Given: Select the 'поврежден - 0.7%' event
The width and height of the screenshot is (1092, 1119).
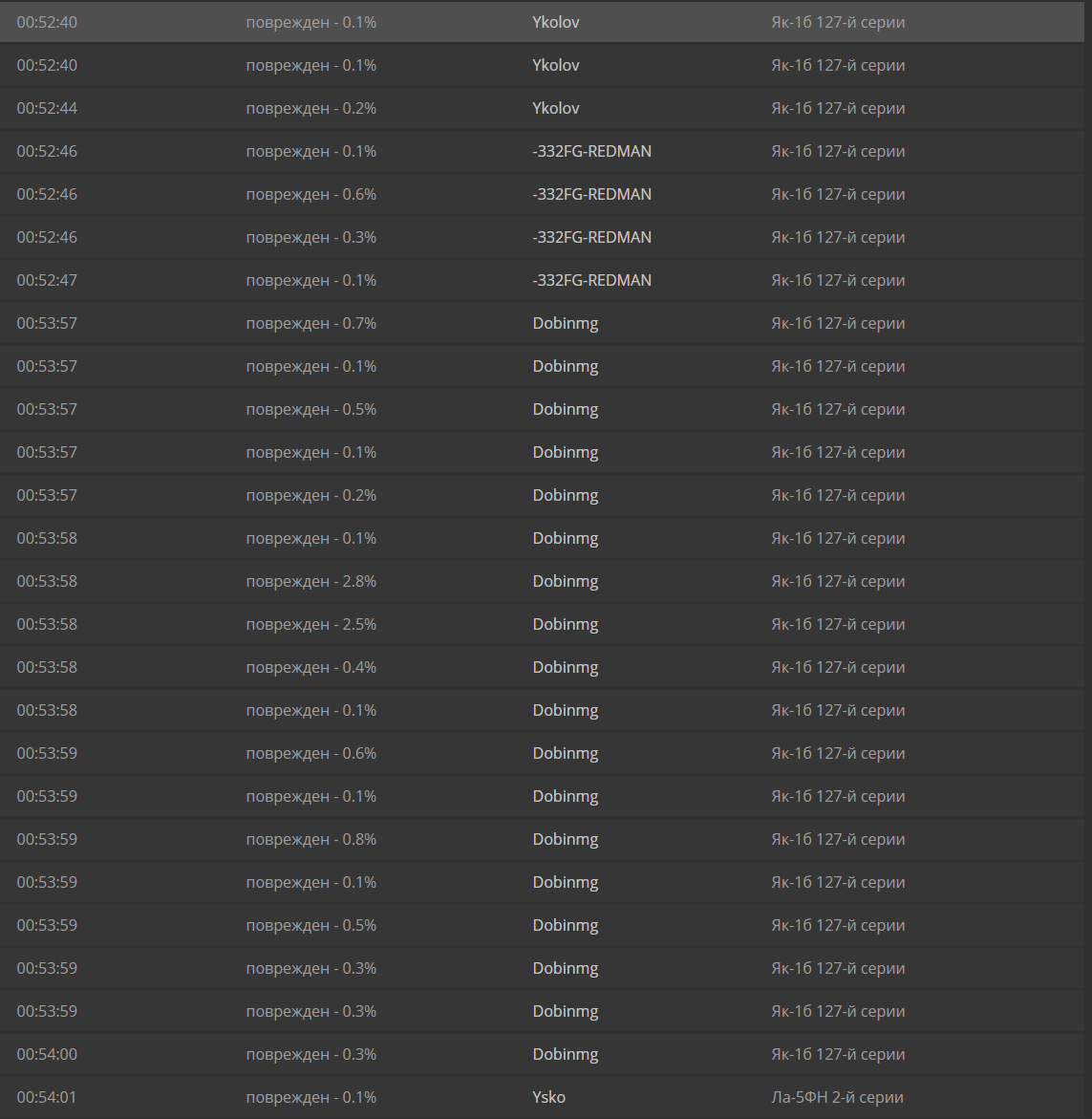Looking at the screenshot, I should coord(310,323).
